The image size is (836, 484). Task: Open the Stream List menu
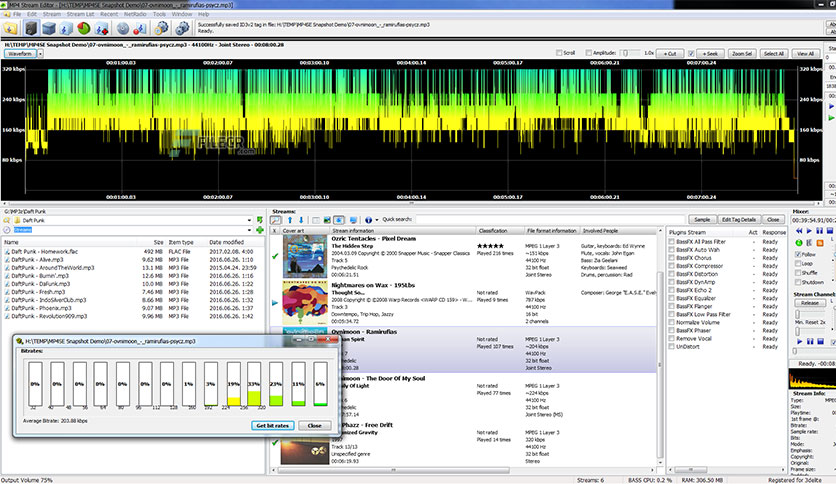(81, 14)
